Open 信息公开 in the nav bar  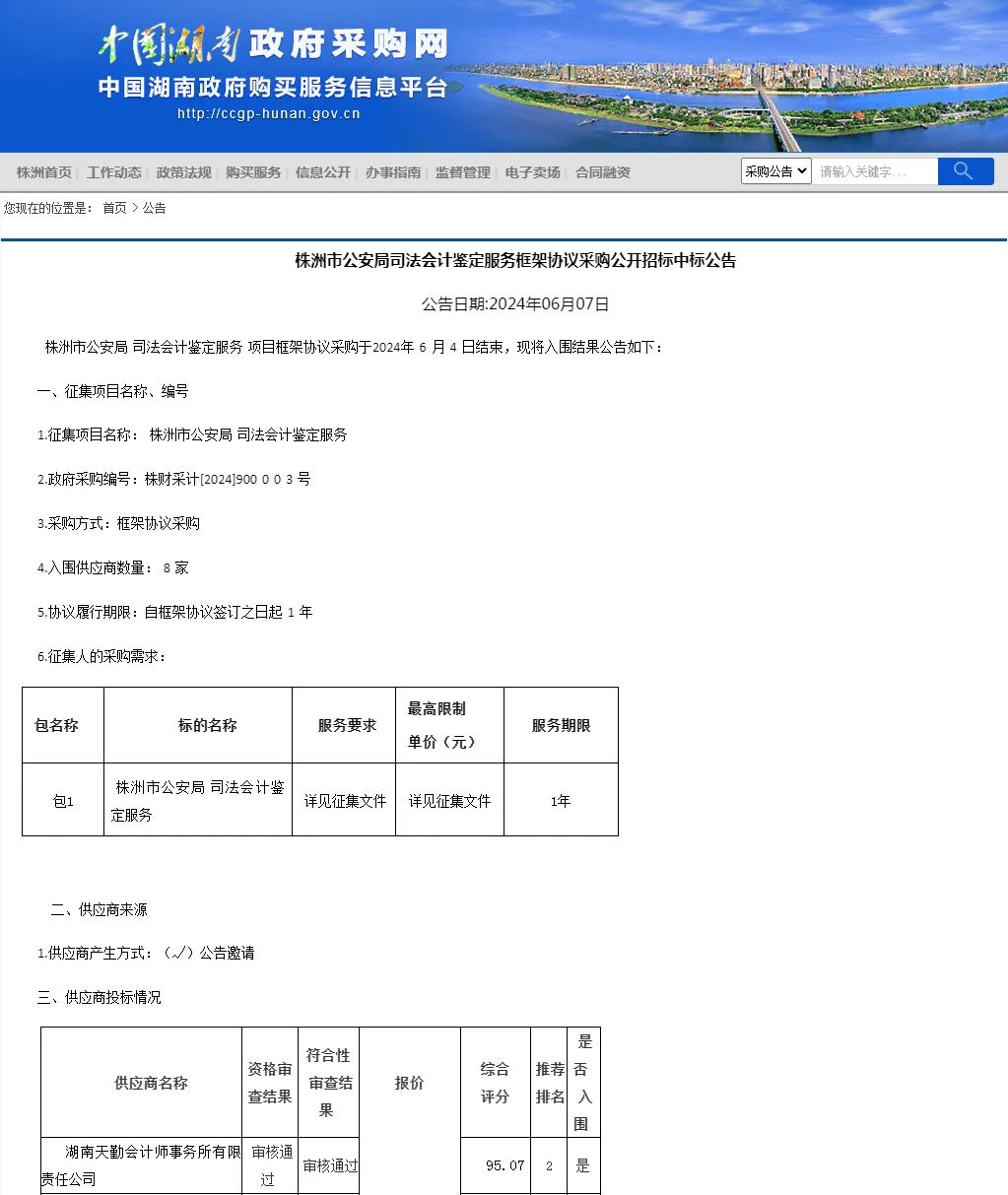(323, 172)
